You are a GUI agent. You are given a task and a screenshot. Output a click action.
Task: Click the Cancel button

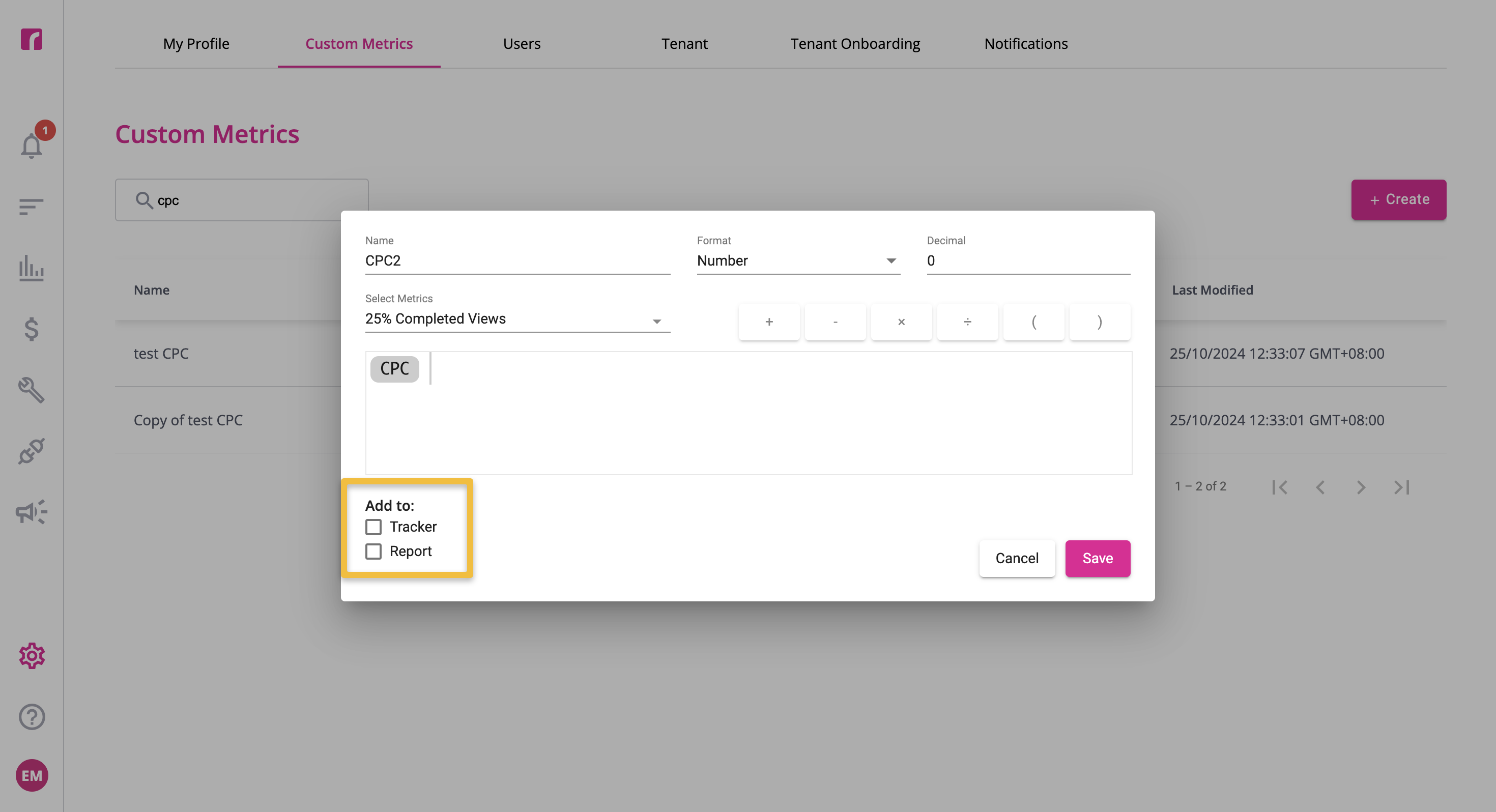(x=1017, y=558)
